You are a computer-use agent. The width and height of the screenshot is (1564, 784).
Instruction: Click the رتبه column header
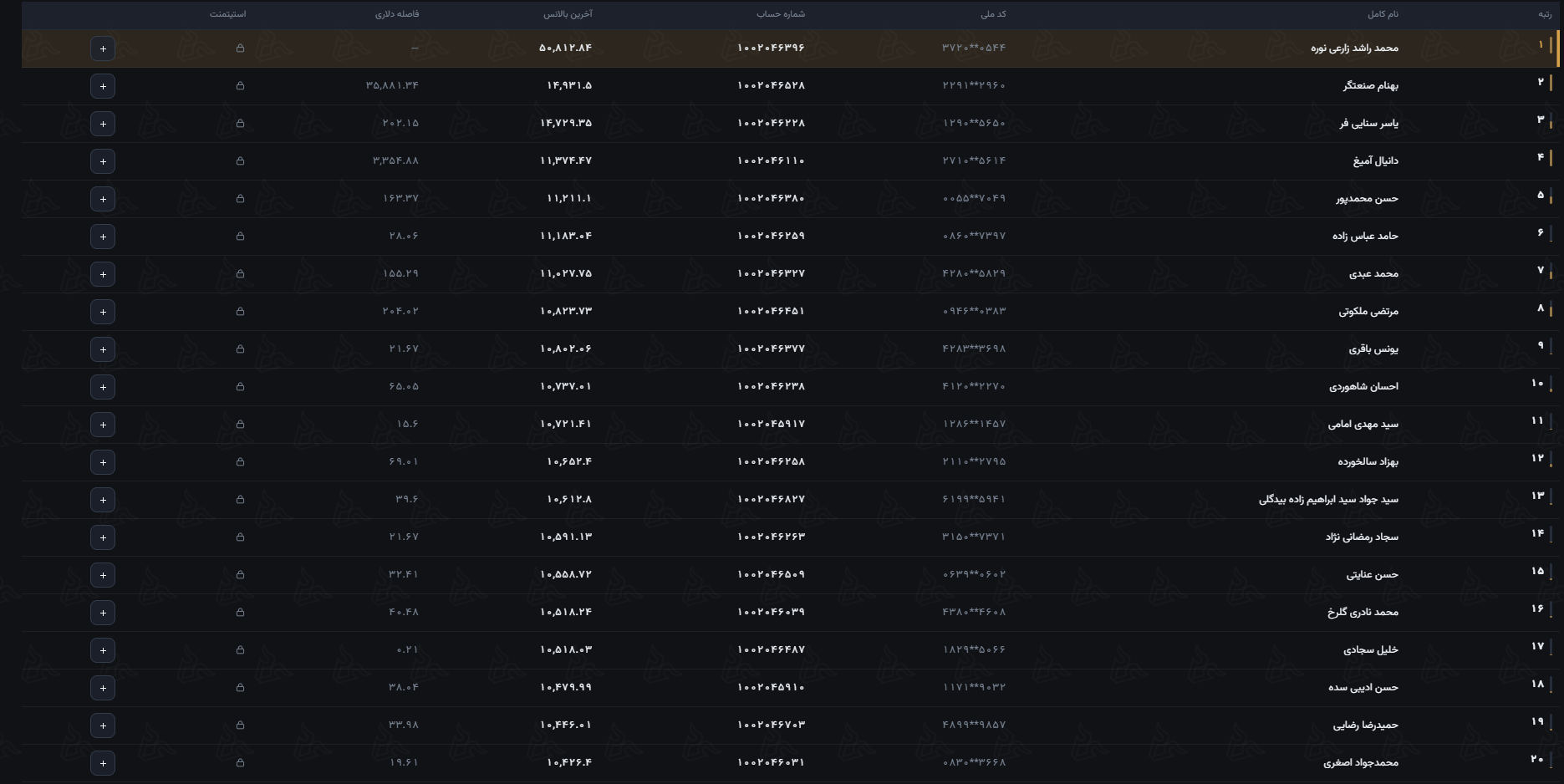[x=1545, y=14]
